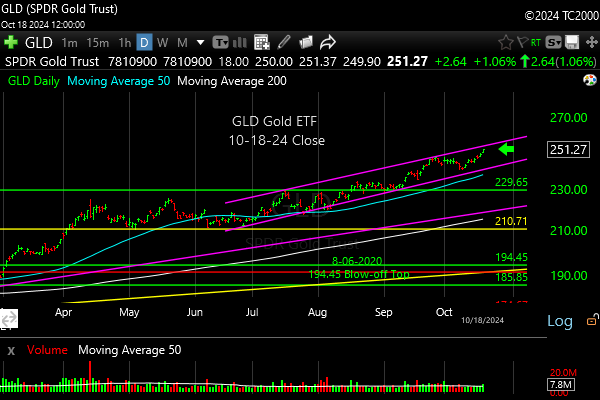Select the D daily time frame

coord(144,42)
